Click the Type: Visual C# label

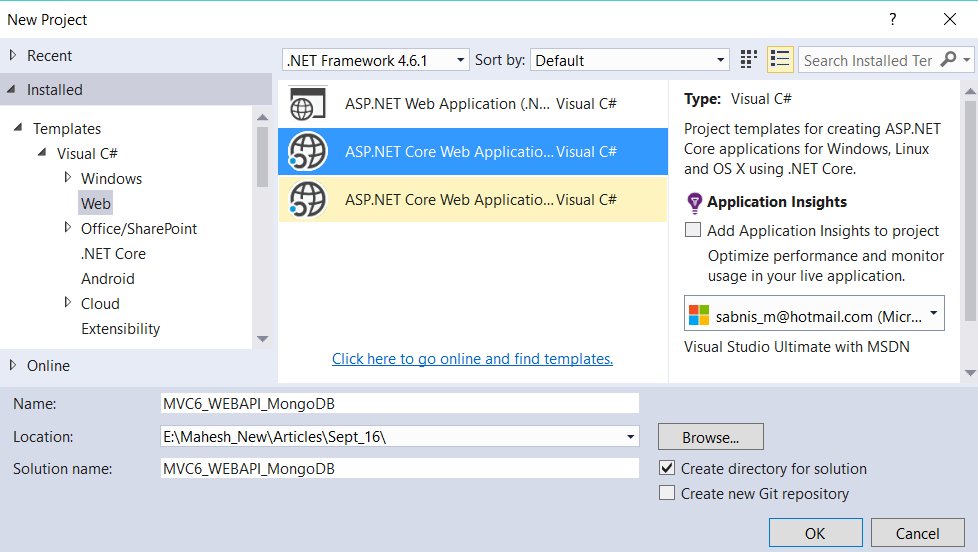tap(737, 99)
